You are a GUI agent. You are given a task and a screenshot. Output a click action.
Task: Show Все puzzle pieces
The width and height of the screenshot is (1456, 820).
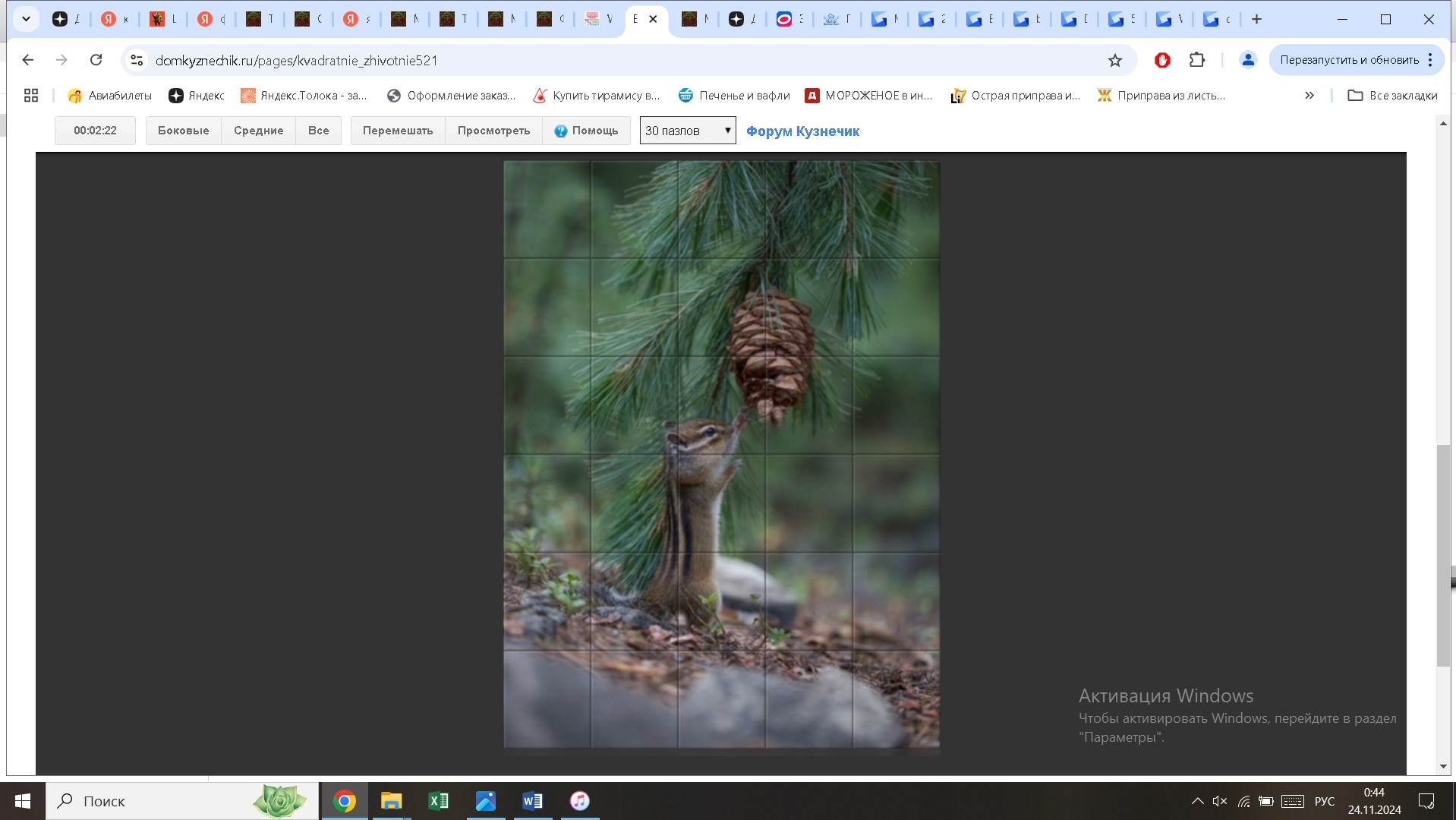[x=318, y=131]
